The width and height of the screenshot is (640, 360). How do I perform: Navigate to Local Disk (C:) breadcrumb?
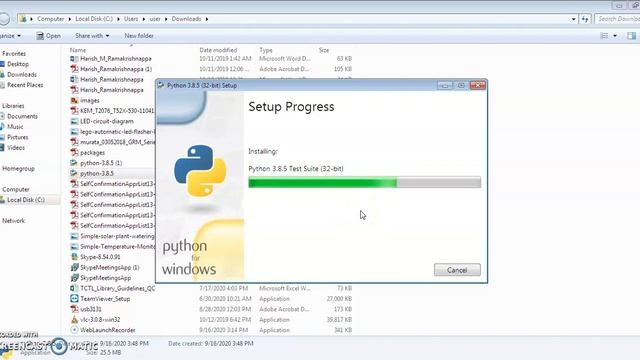pyautogui.click(x=94, y=19)
